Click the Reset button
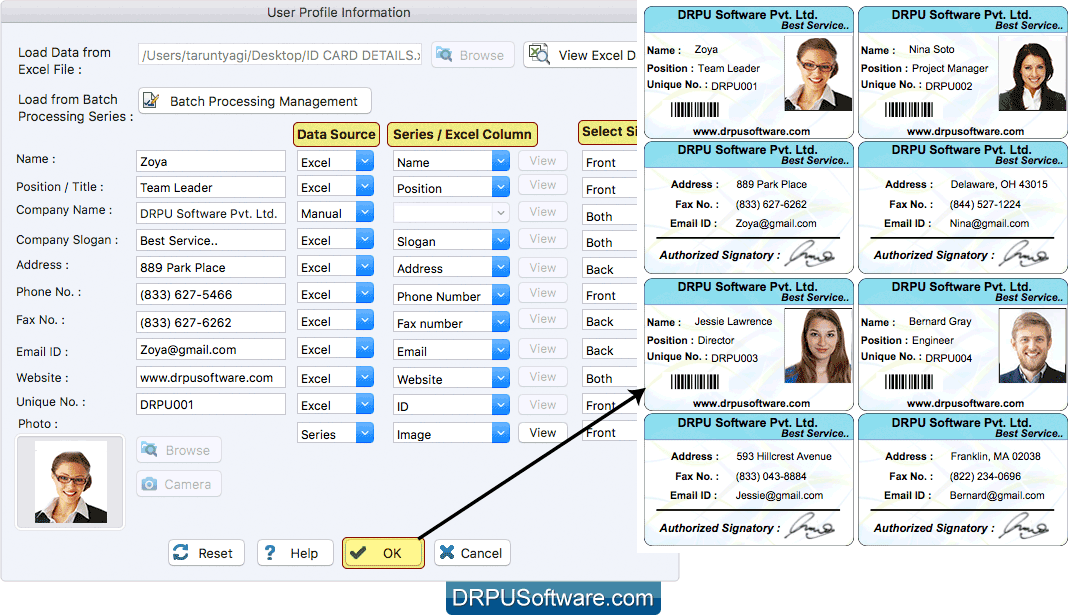This screenshot has height=615, width=1073. click(x=206, y=552)
